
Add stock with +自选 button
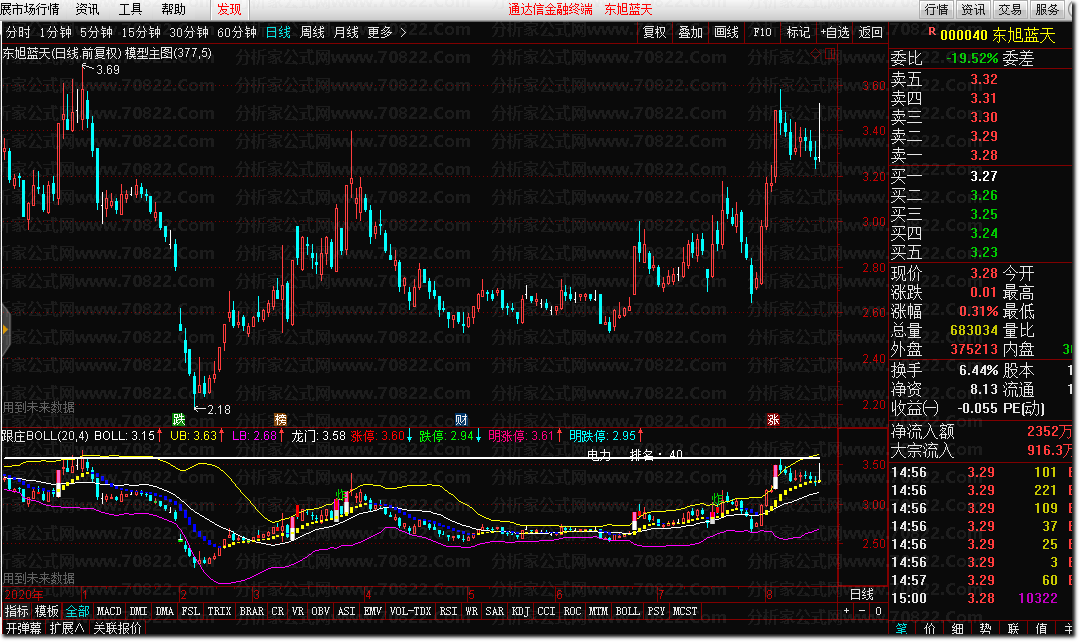pyautogui.click(x=835, y=32)
